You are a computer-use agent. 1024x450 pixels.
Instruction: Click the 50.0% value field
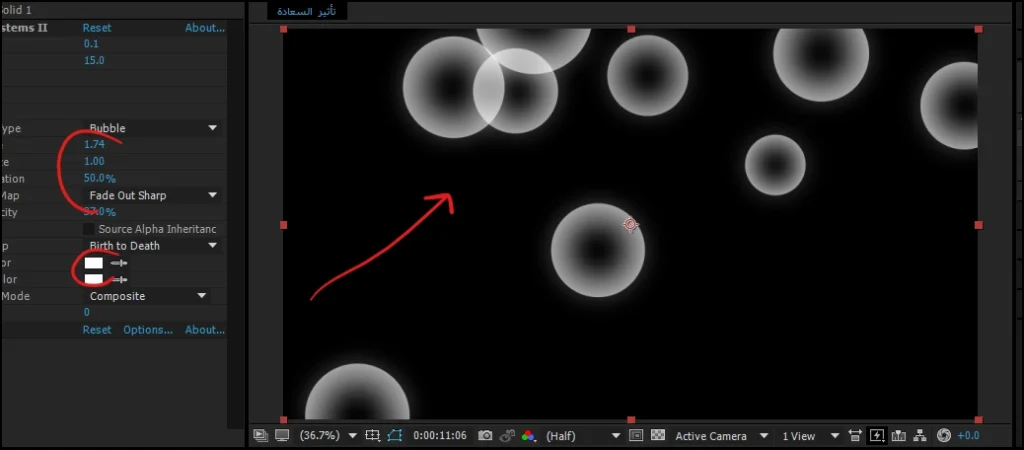click(x=100, y=178)
